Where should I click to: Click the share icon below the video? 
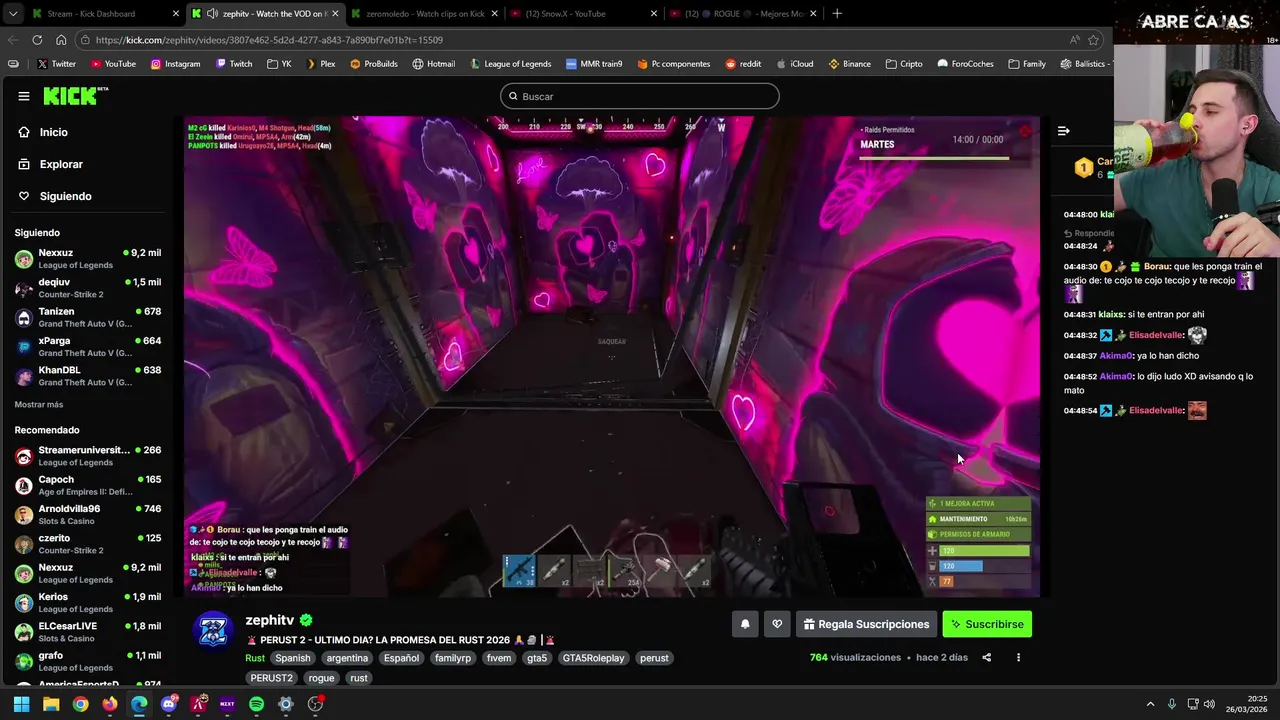(x=987, y=658)
